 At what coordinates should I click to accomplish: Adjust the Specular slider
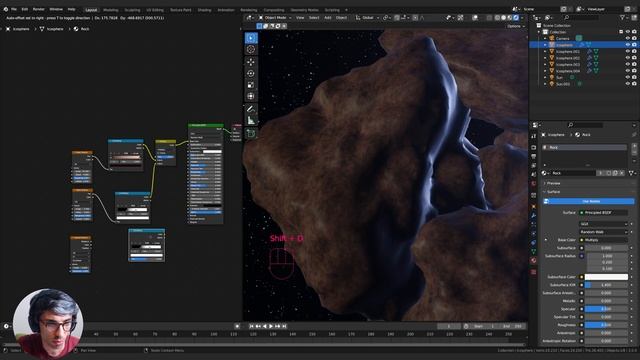(x=606, y=309)
